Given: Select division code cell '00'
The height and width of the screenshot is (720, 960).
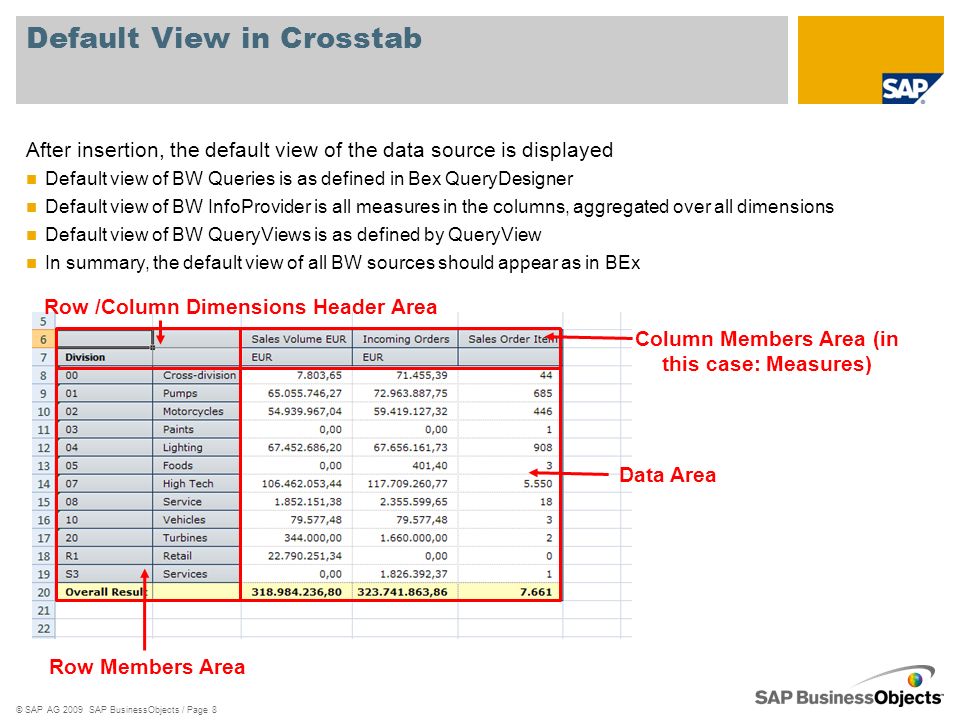Looking at the screenshot, I should click(104, 375).
